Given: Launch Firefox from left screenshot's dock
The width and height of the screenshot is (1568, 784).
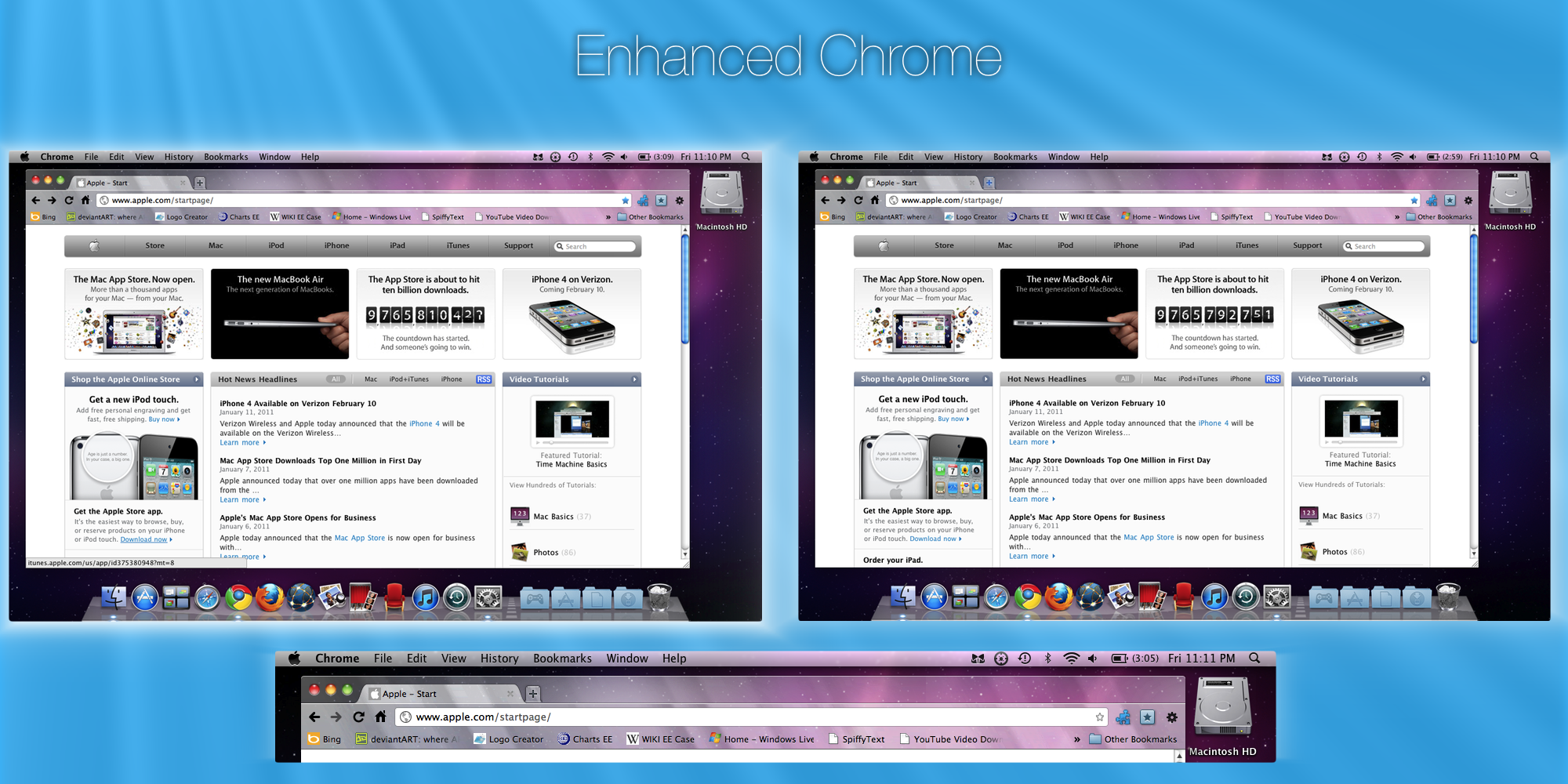Looking at the screenshot, I should pos(270,597).
